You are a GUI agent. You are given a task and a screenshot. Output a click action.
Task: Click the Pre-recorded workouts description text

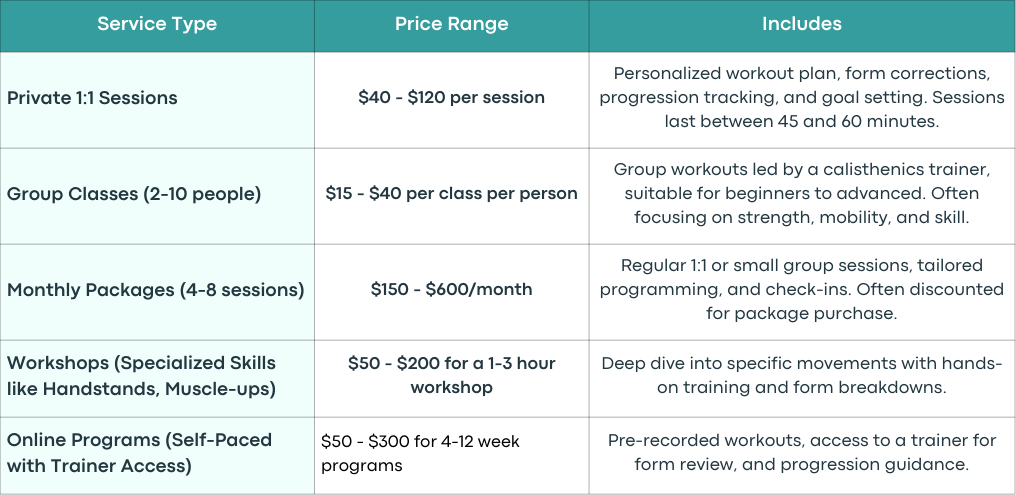click(802, 453)
